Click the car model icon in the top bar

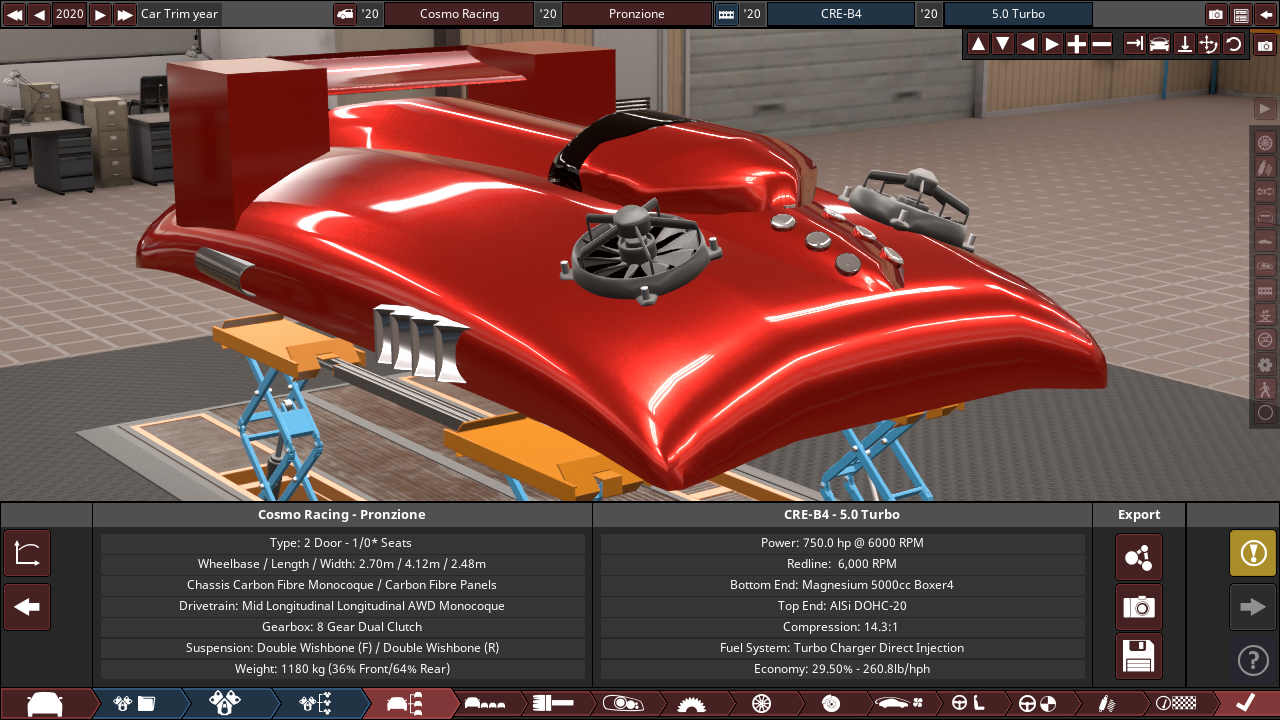pos(344,14)
